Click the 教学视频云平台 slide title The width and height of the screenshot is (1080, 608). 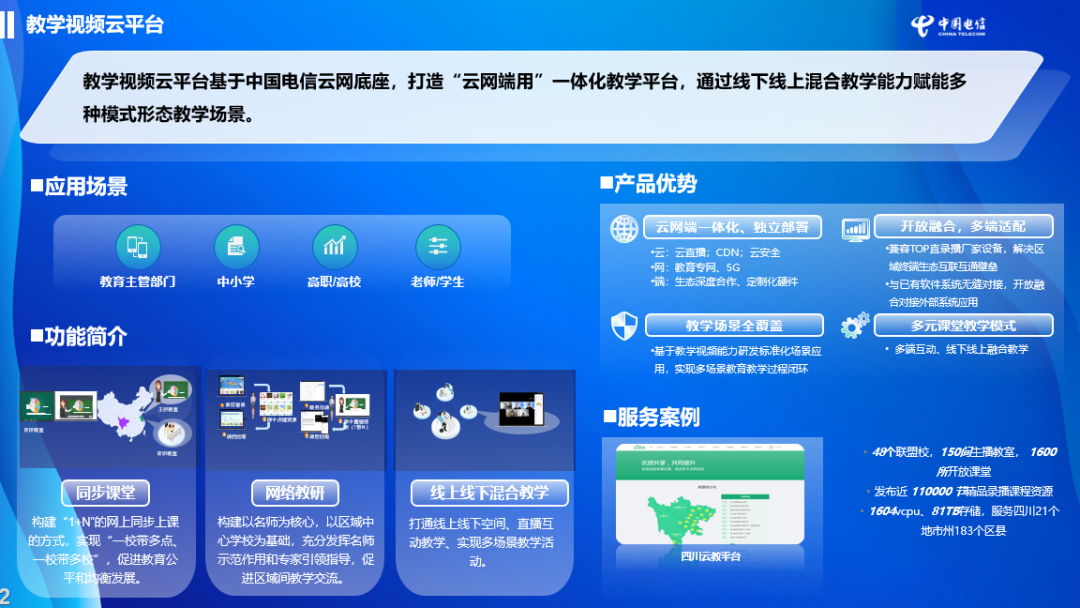point(95,25)
